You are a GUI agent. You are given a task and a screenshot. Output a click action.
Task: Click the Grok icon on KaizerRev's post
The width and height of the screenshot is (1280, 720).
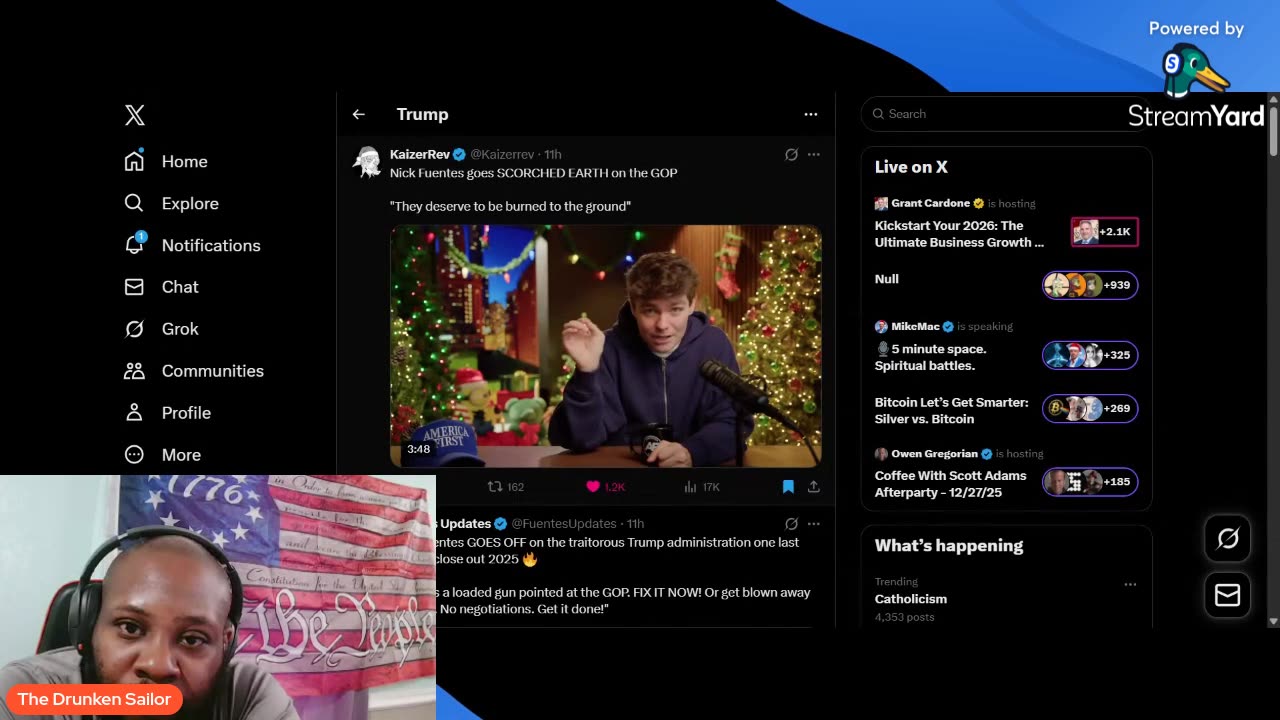791,154
